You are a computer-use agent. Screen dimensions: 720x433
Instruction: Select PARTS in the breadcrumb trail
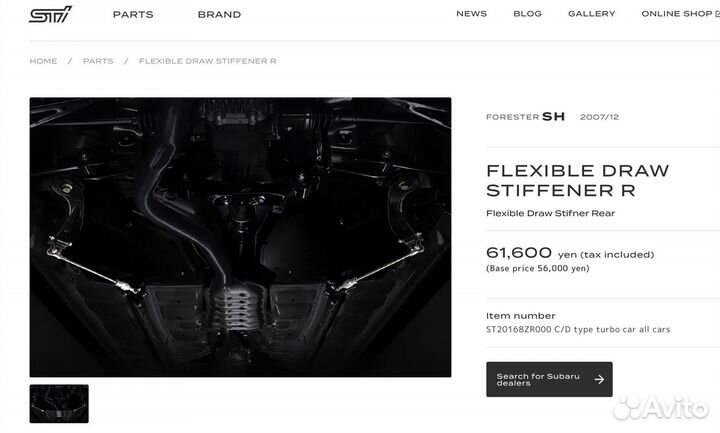click(x=98, y=61)
